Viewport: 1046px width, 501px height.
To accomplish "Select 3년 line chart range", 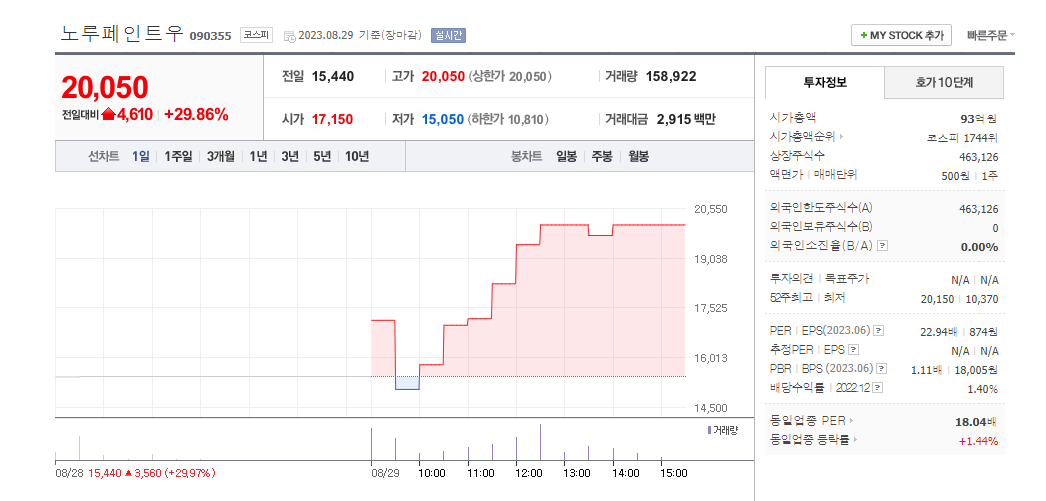I will click(x=290, y=157).
